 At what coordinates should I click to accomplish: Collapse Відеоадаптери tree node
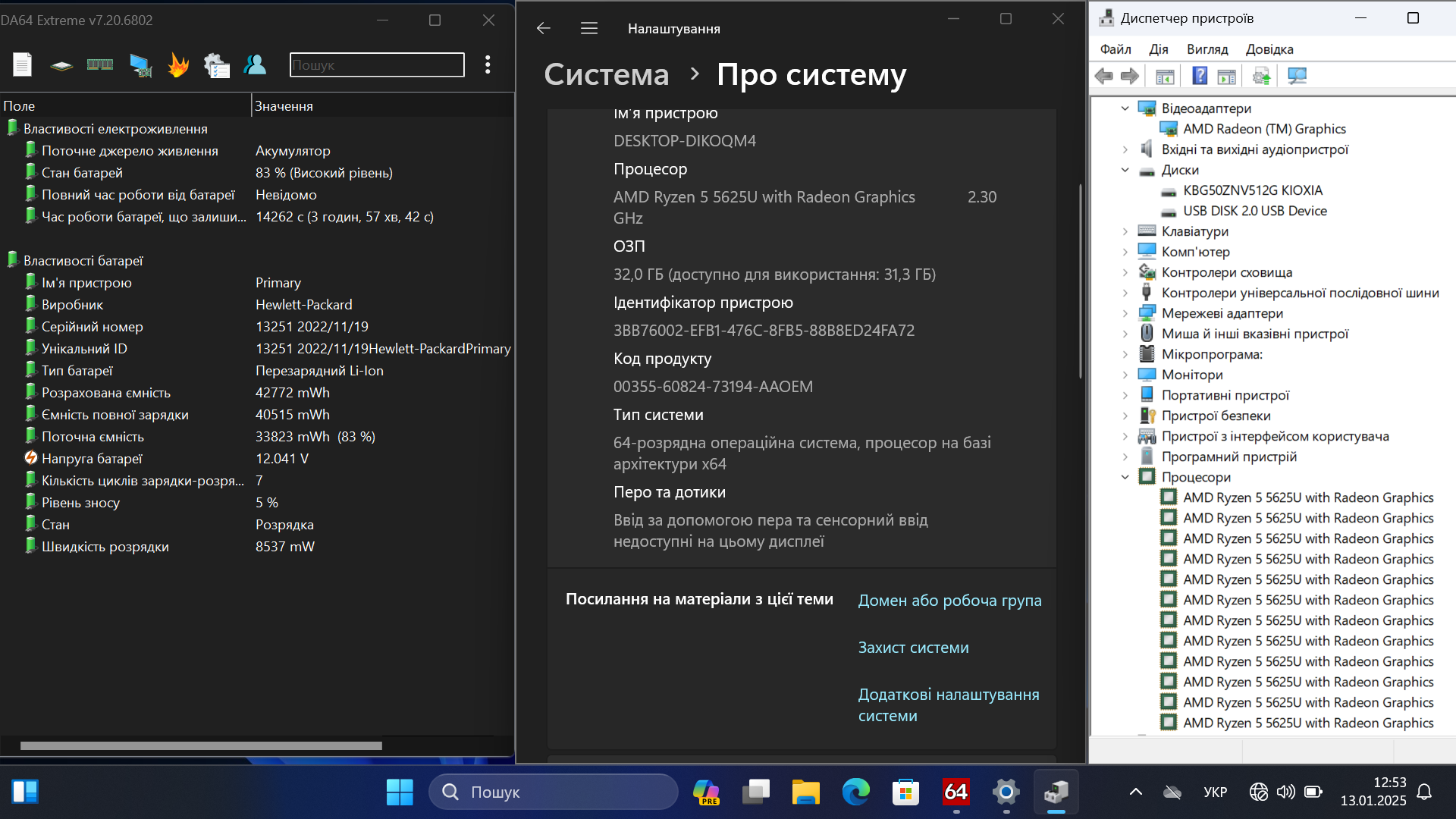[x=1125, y=108]
